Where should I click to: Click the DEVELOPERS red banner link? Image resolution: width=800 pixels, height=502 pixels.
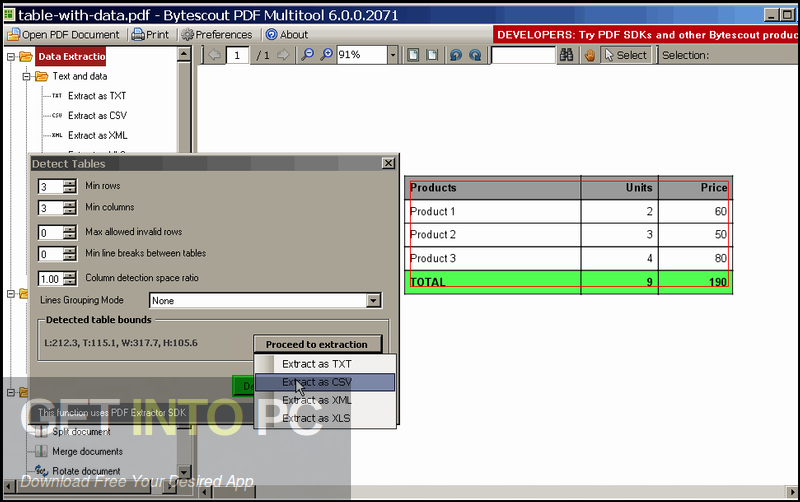click(x=646, y=35)
